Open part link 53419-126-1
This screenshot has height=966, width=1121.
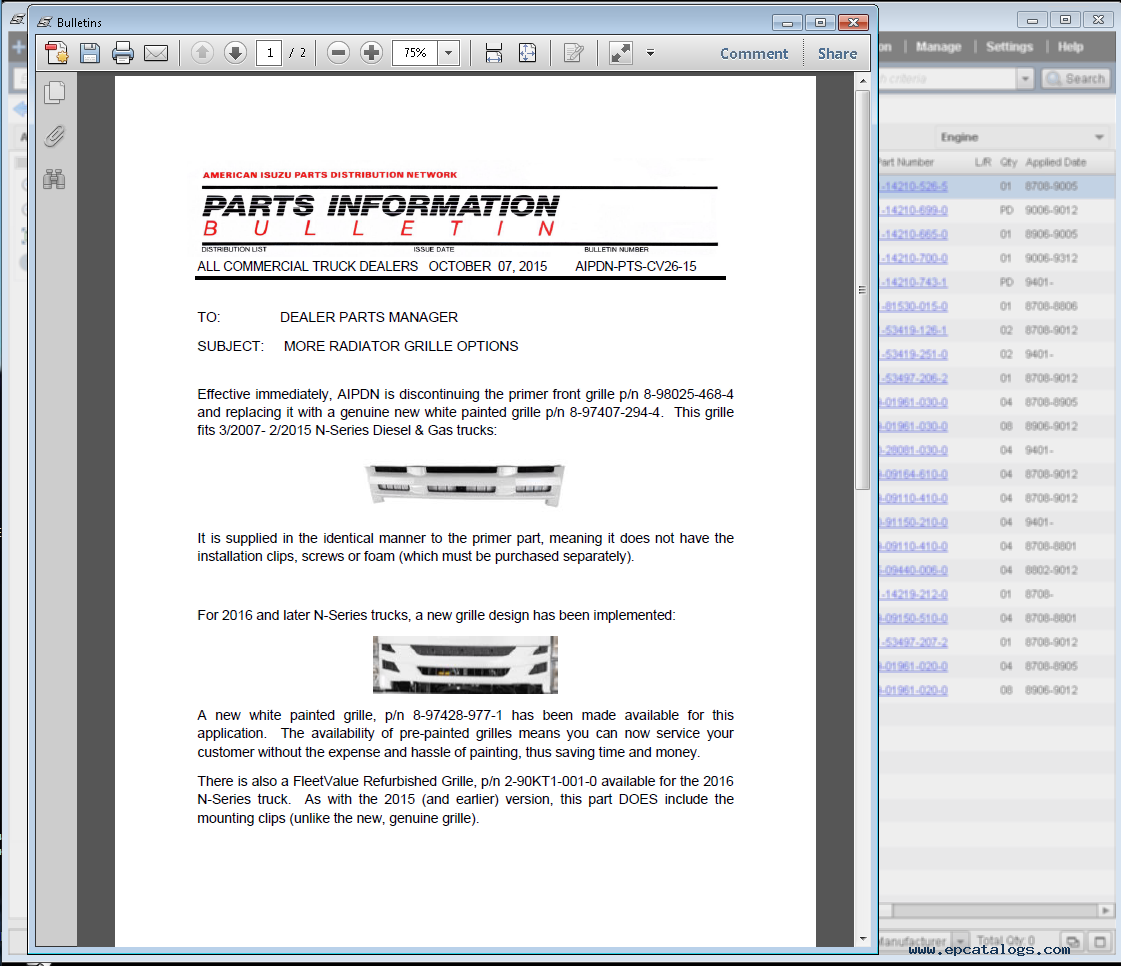coord(914,330)
